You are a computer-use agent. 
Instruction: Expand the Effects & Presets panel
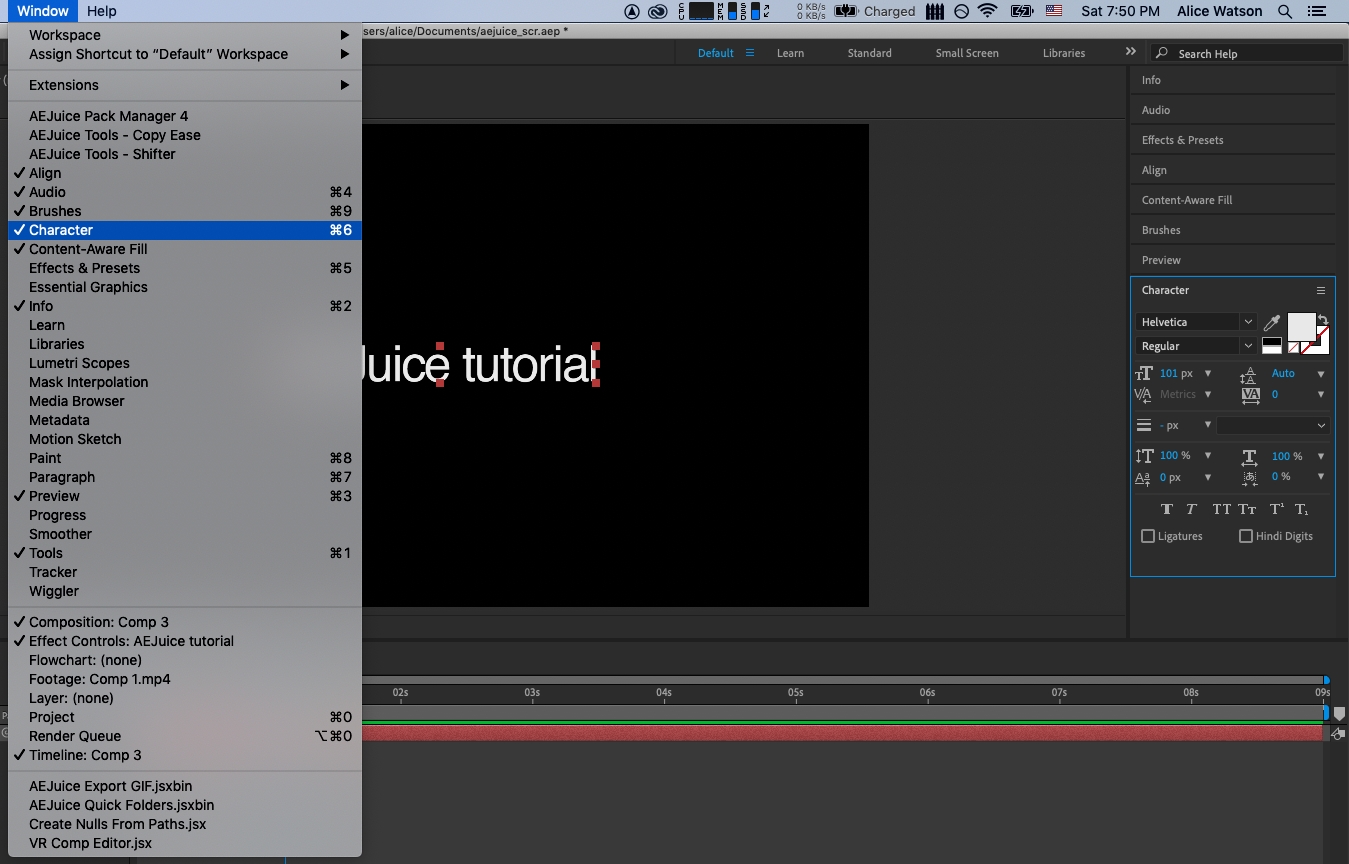tap(1182, 140)
